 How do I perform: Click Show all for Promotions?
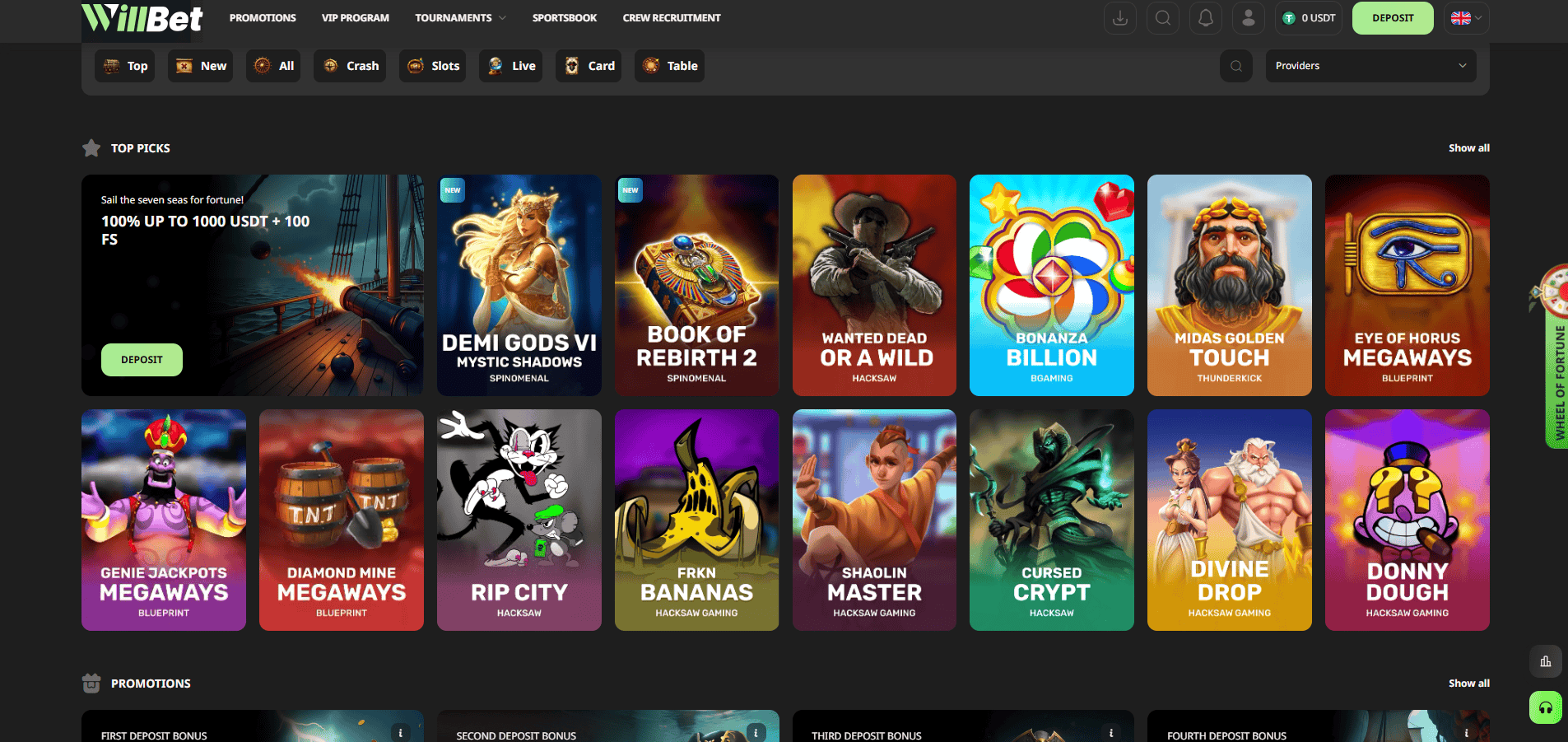(1469, 684)
